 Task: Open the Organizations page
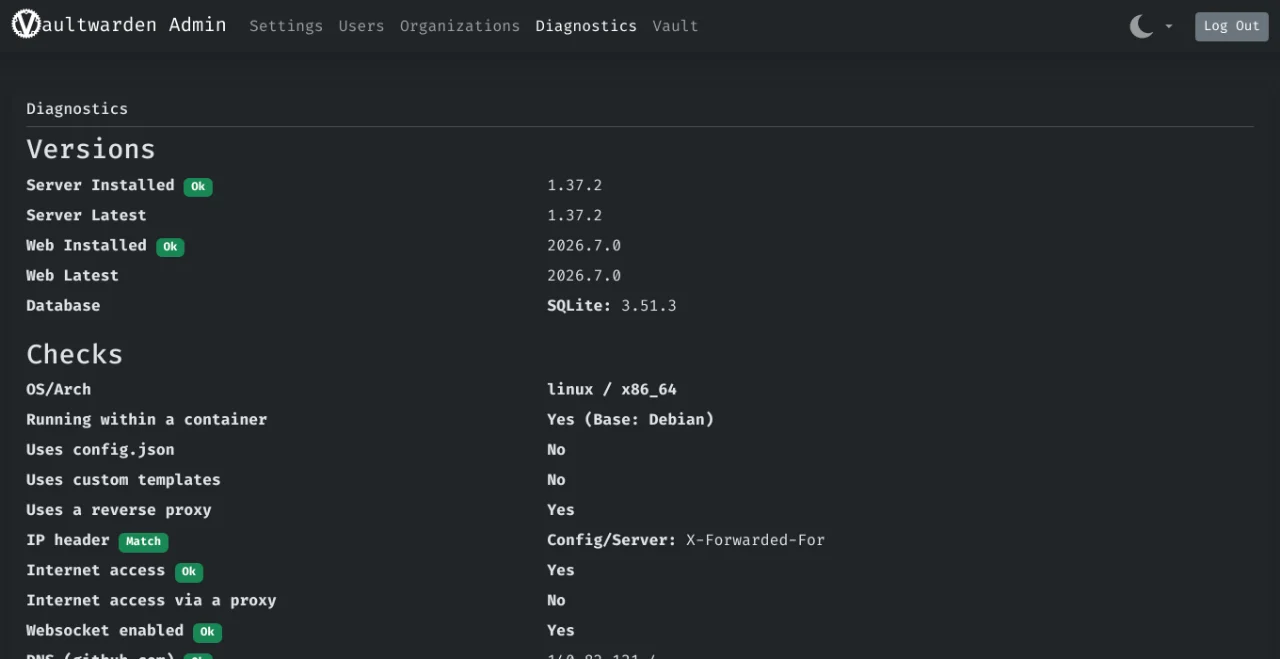click(x=460, y=26)
